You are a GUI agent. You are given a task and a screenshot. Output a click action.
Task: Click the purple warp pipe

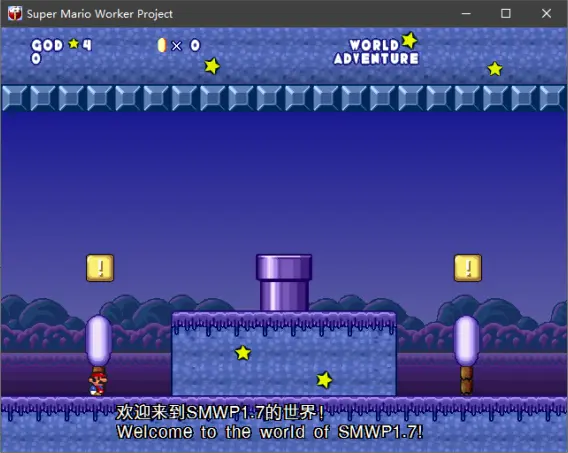tap(284, 282)
